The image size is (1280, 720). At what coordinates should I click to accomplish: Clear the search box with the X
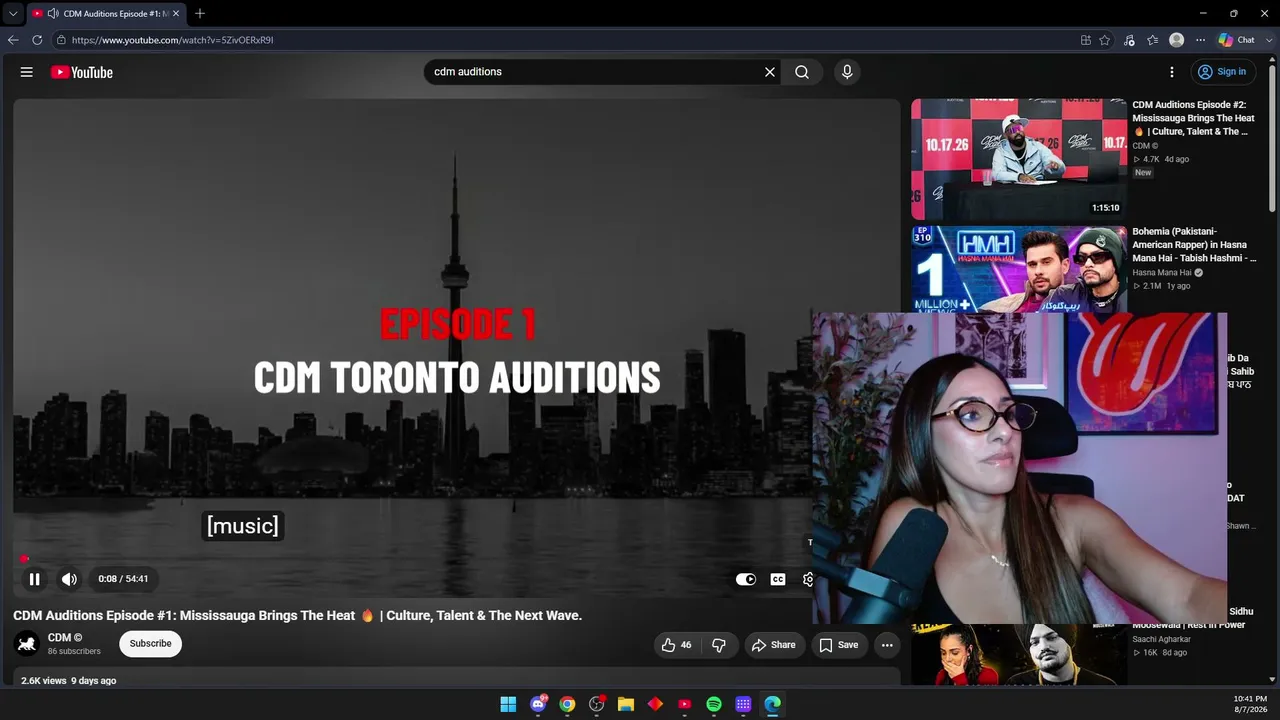point(770,72)
